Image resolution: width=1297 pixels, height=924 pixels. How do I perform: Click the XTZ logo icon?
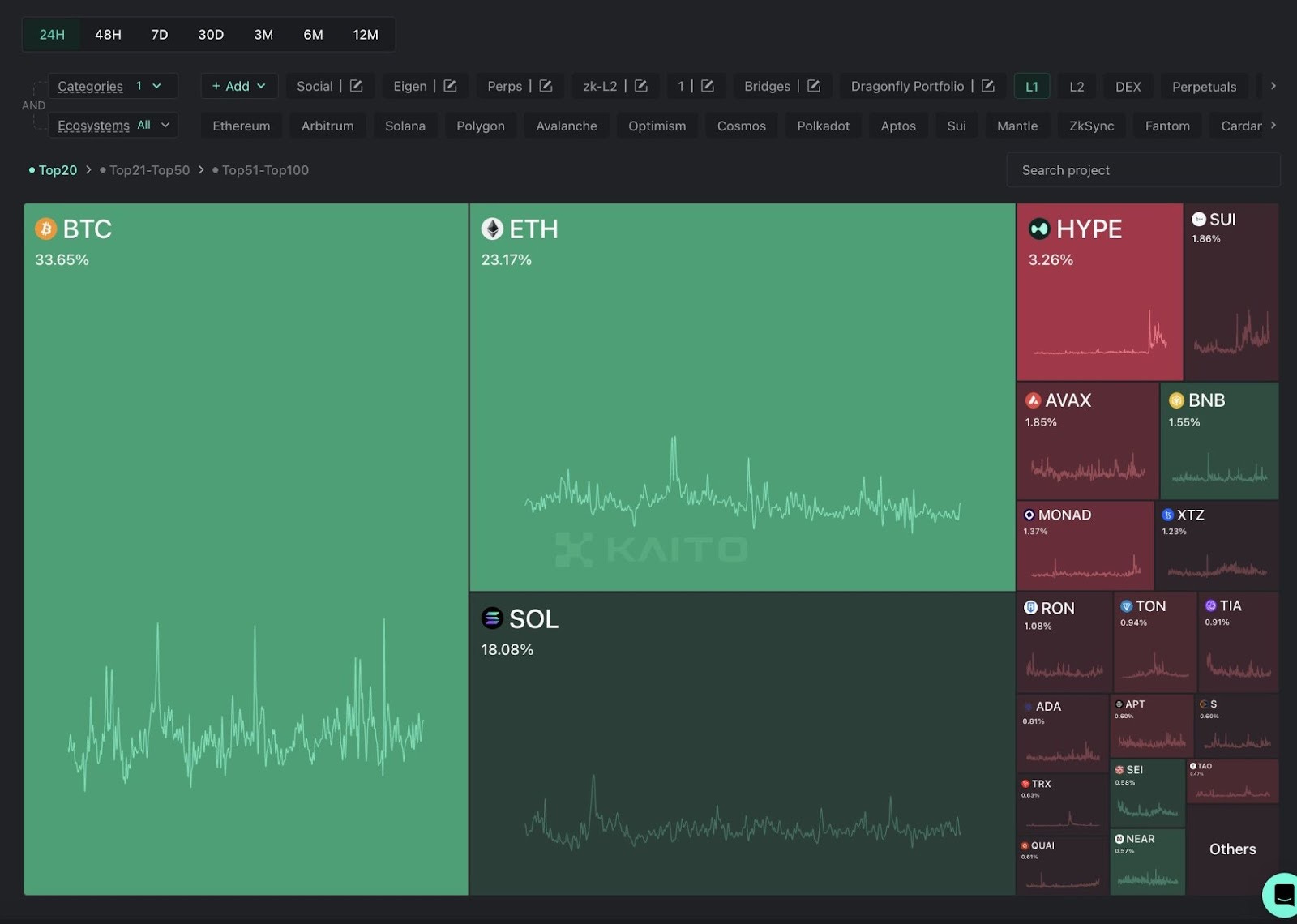(x=1167, y=515)
